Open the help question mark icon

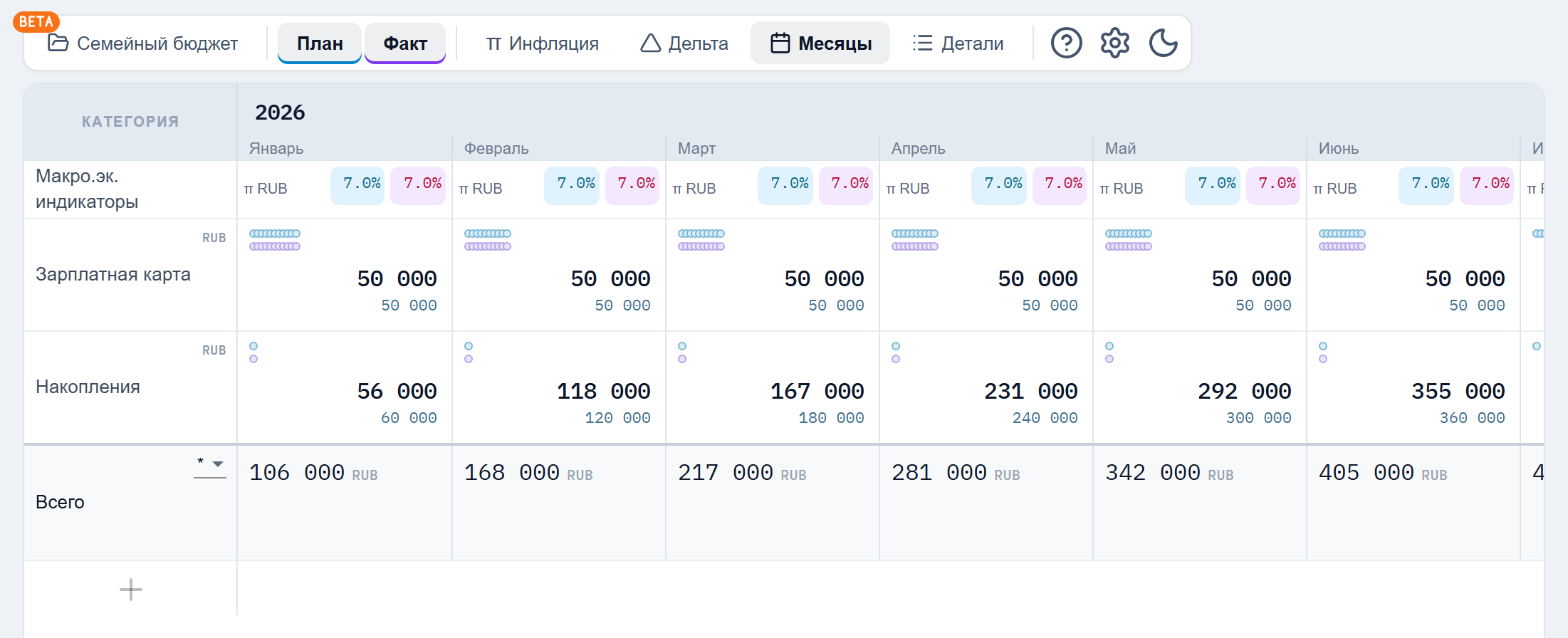coord(1066,43)
